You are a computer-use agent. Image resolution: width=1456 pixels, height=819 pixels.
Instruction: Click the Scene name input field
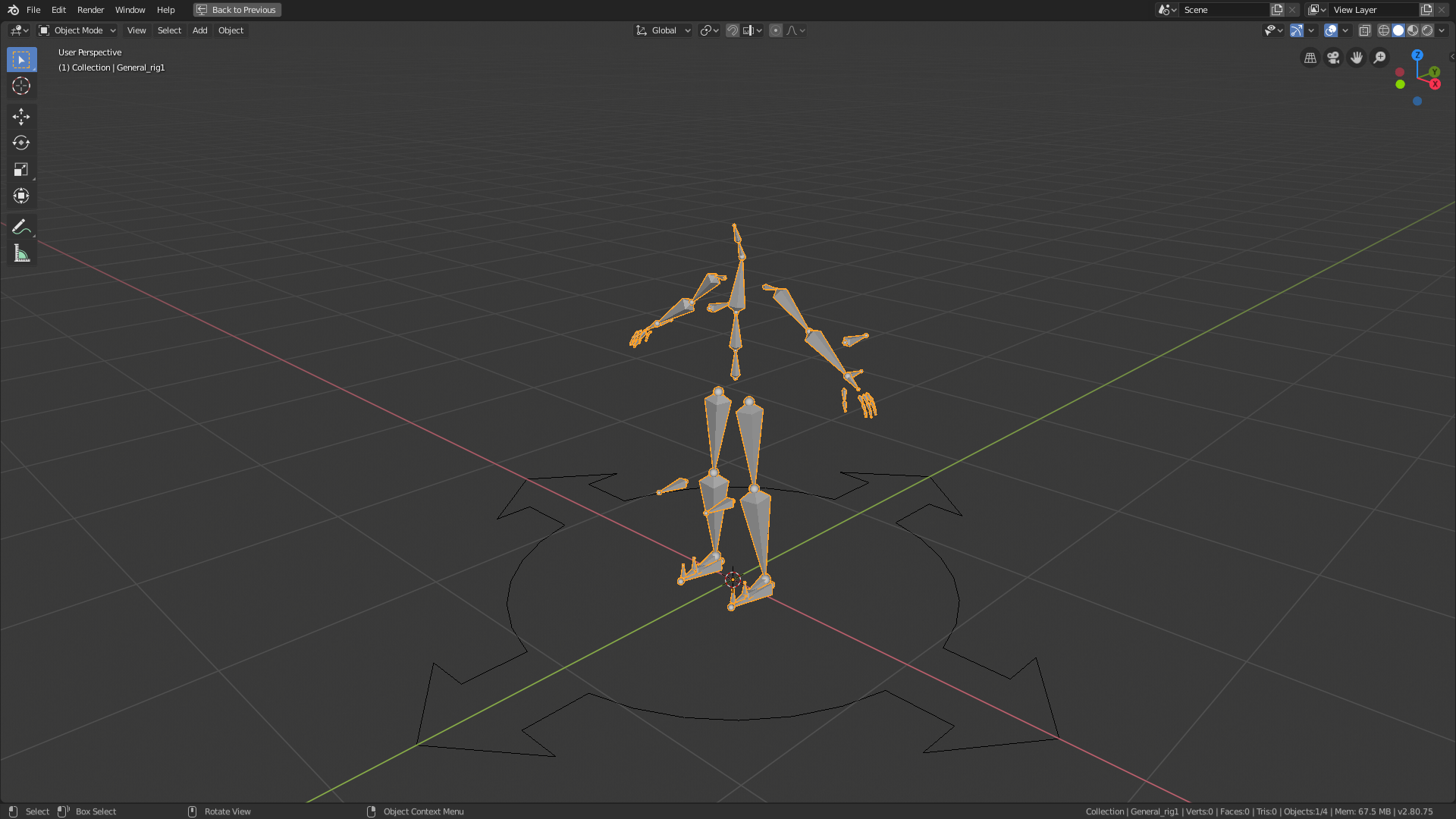1225,10
